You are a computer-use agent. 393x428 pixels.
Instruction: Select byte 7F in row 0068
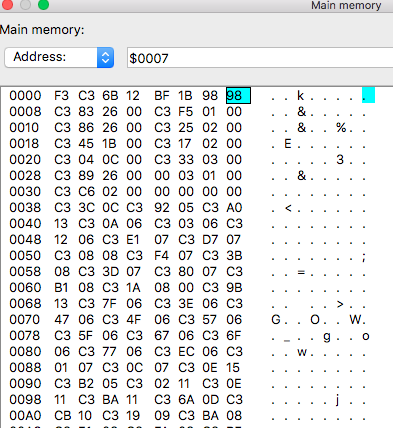click(x=110, y=304)
